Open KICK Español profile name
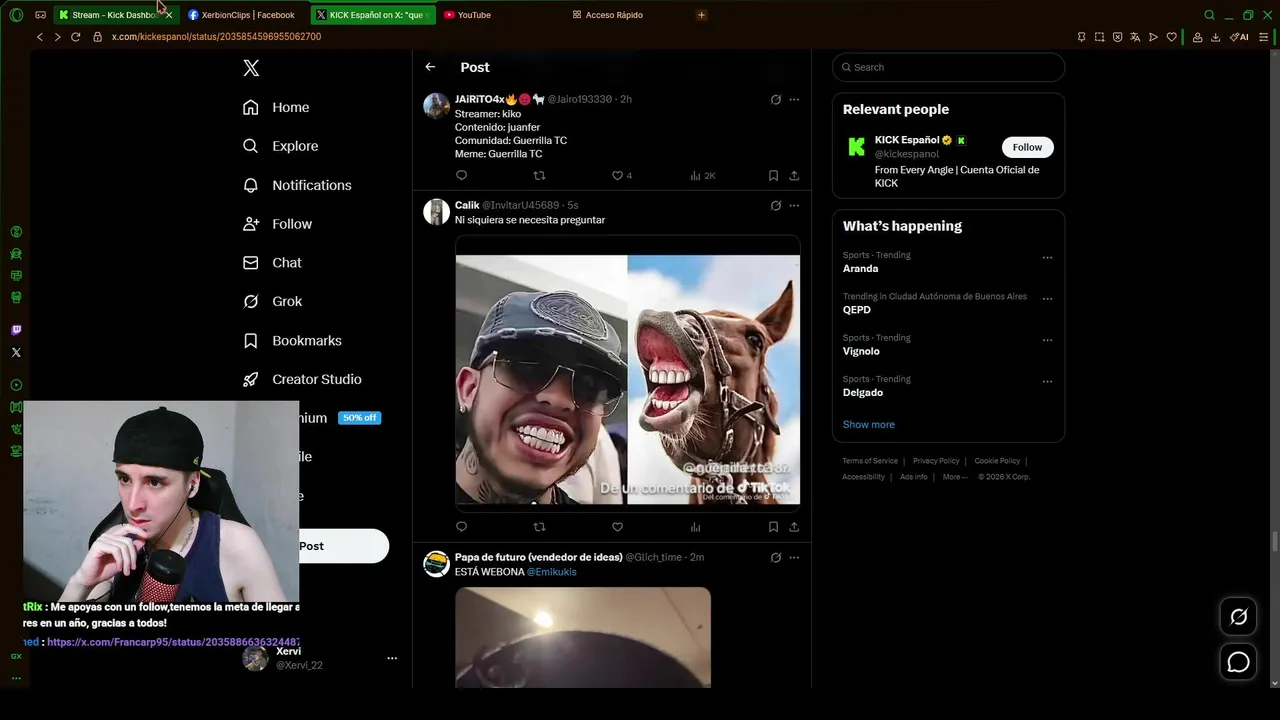1280x720 pixels. tap(907, 140)
